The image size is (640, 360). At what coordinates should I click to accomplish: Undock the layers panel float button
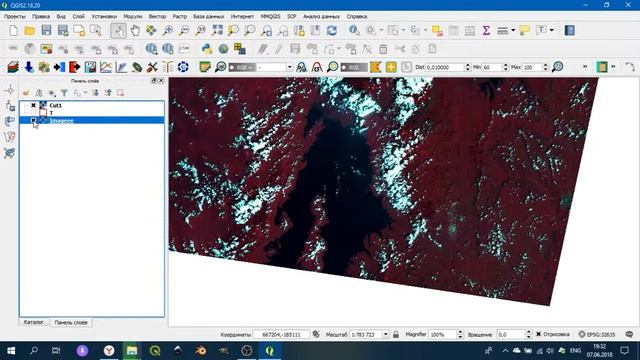tap(154, 81)
